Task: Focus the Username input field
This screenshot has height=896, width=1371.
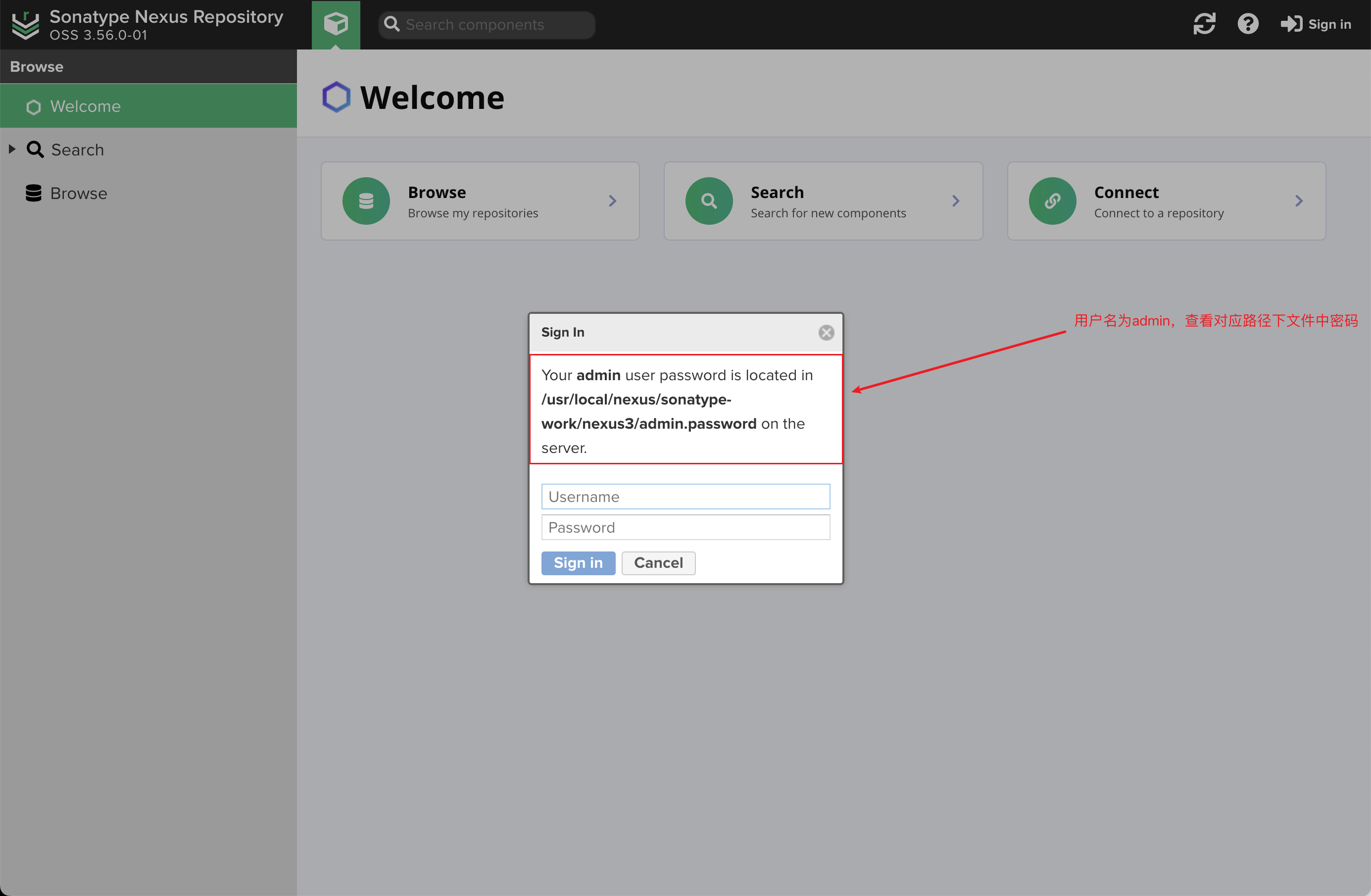Action: point(685,497)
